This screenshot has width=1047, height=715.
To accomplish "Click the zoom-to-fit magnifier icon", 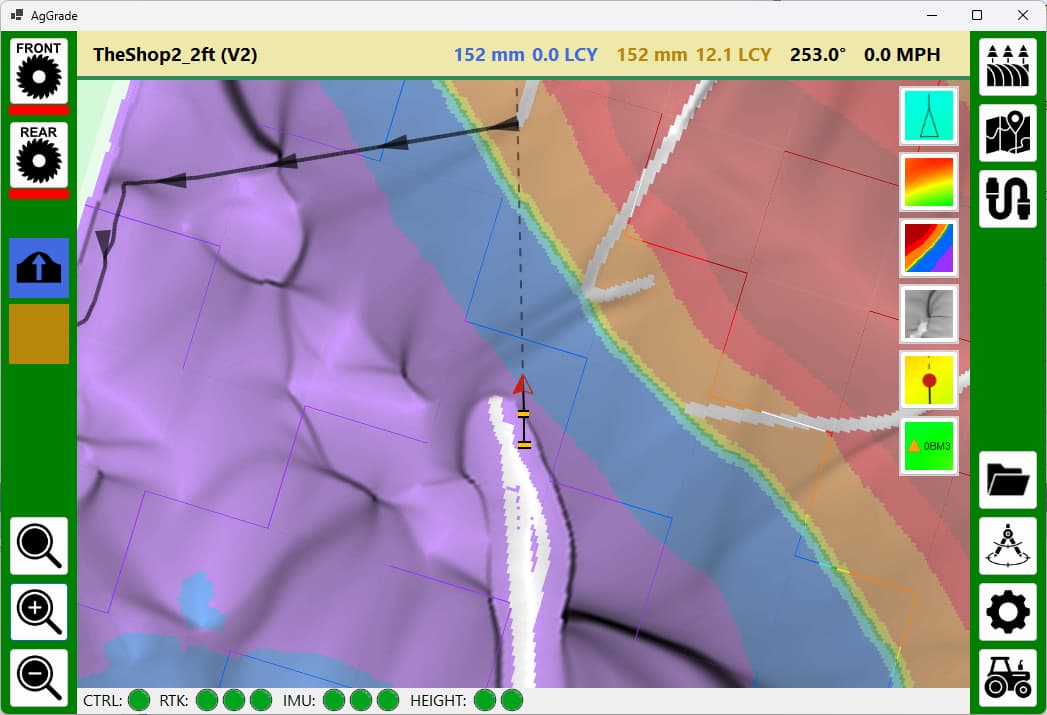I will click(39, 546).
